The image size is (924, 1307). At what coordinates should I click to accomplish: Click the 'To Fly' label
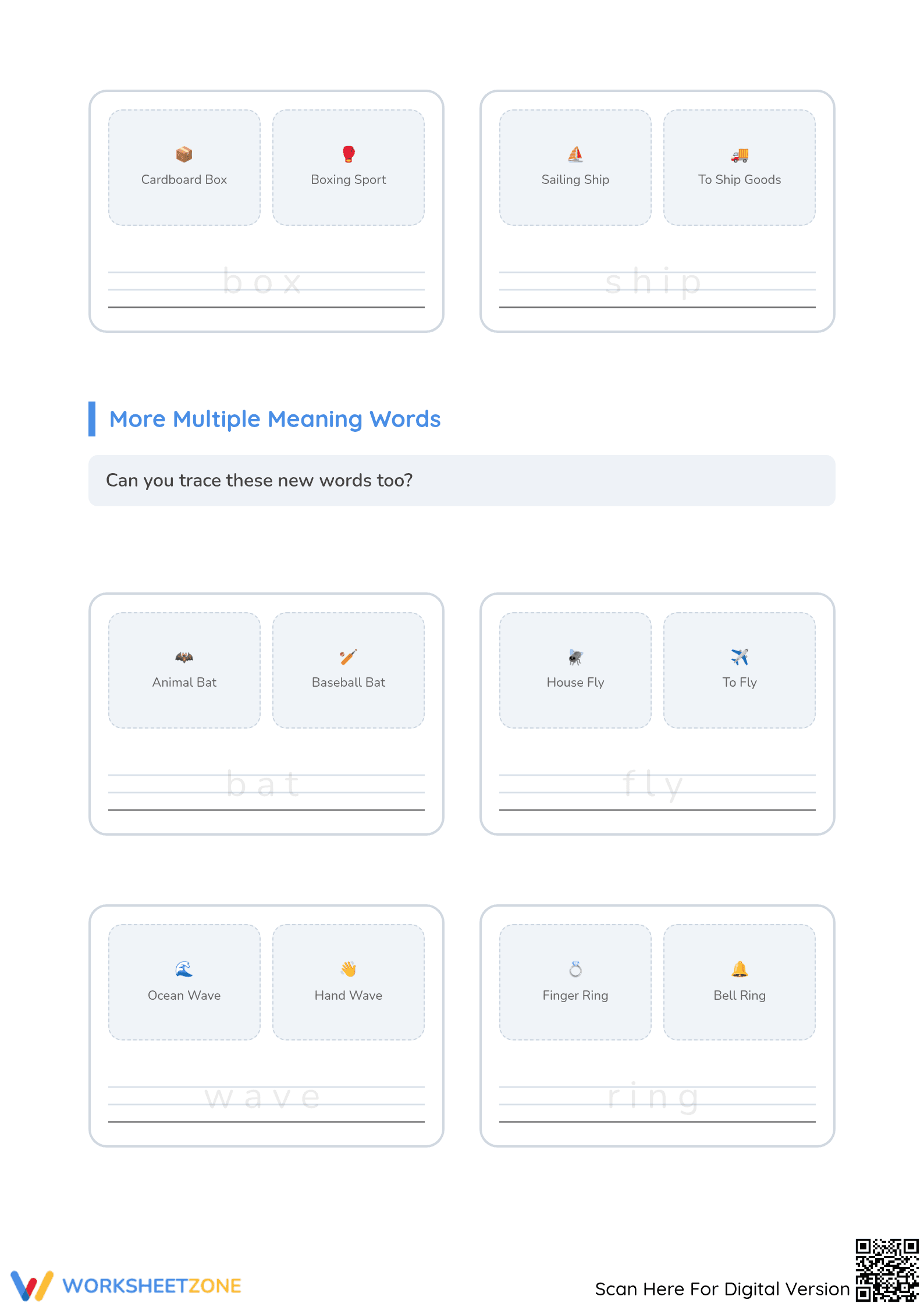coord(740,683)
